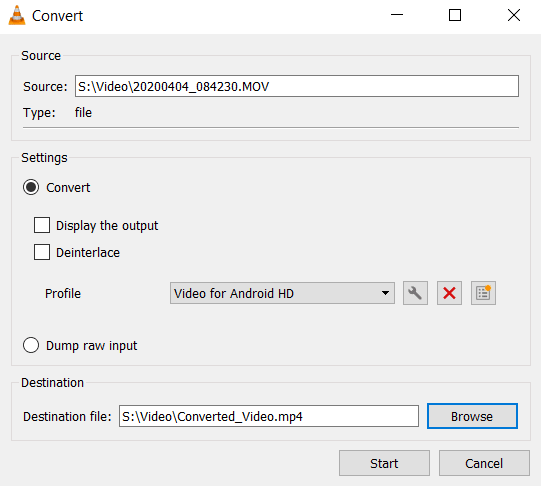The image size is (541, 486).
Task: Select the Convert radio button
Action: coord(31,187)
